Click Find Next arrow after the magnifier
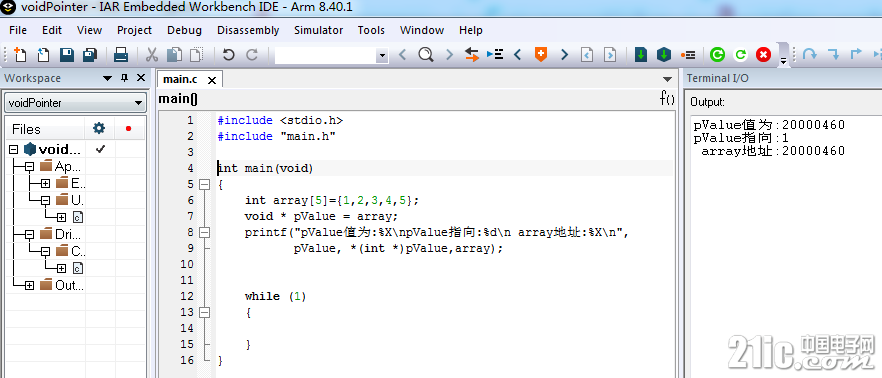This screenshot has height=378, width=882. pyautogui.click(x=449, y=55)
